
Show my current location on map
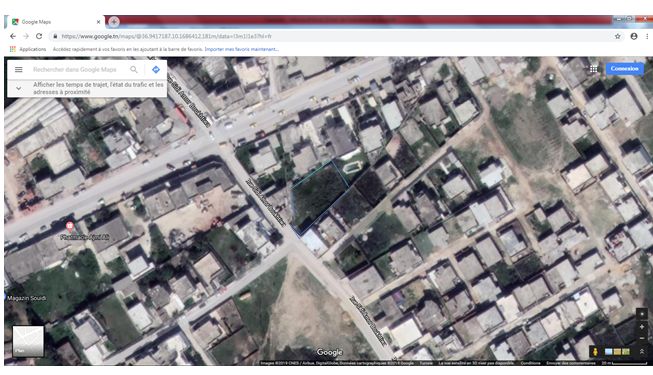coord(642,314)
